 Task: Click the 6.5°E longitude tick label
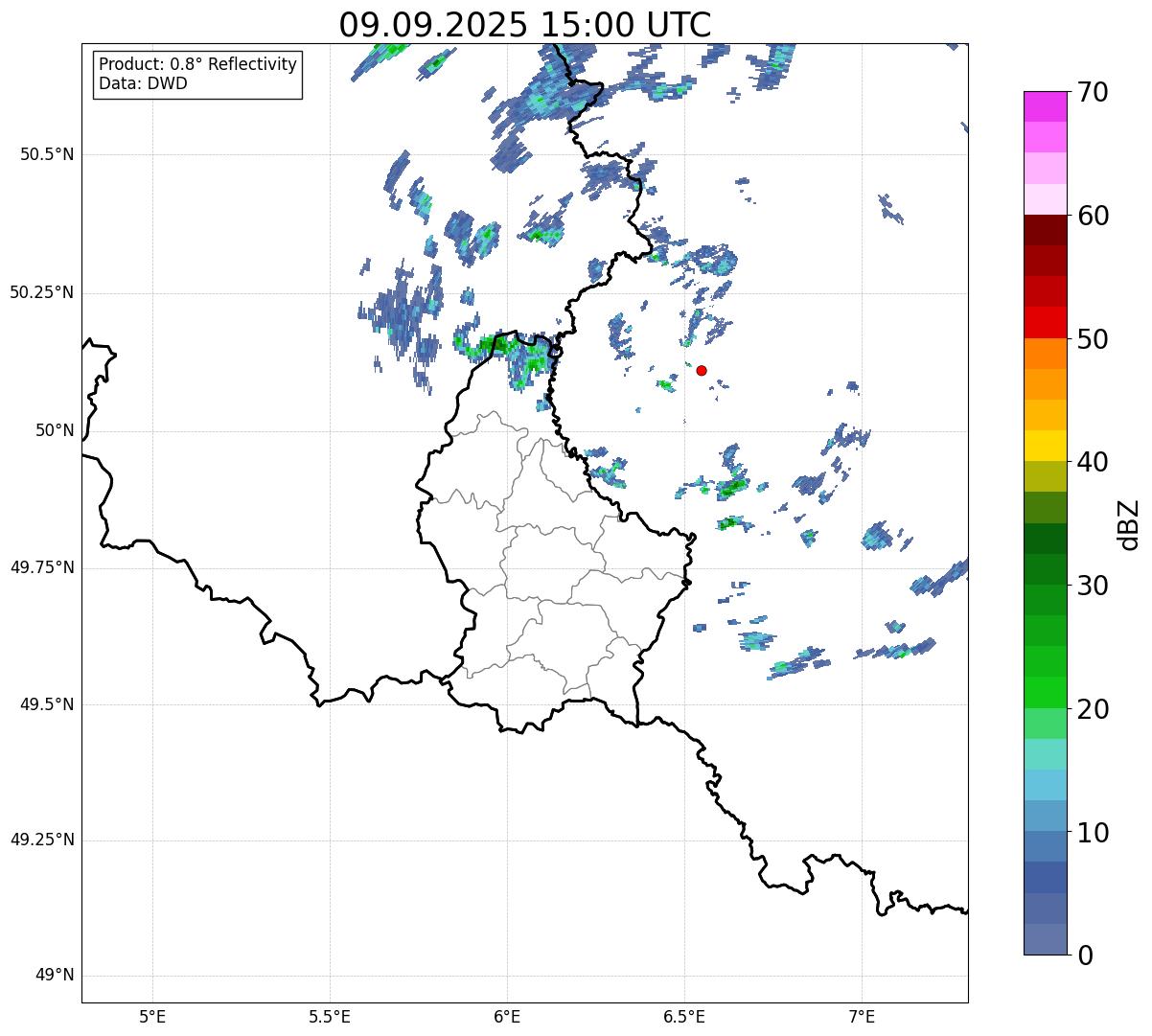coord(684,1016)
